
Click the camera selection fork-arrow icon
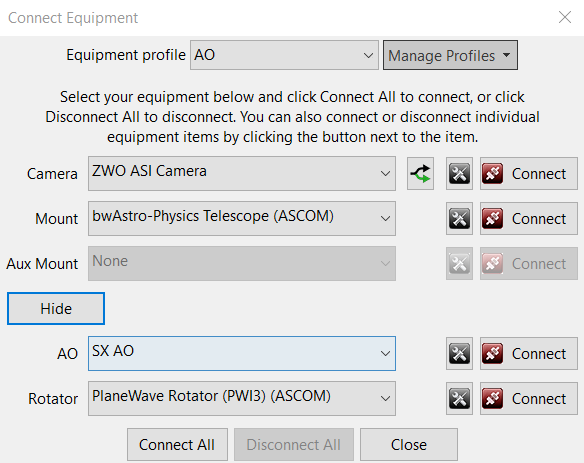(x=420, y=174)
